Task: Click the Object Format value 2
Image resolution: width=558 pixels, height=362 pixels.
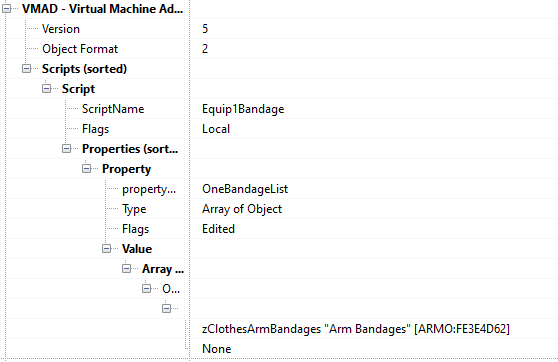Action: [x=205, y=49]
